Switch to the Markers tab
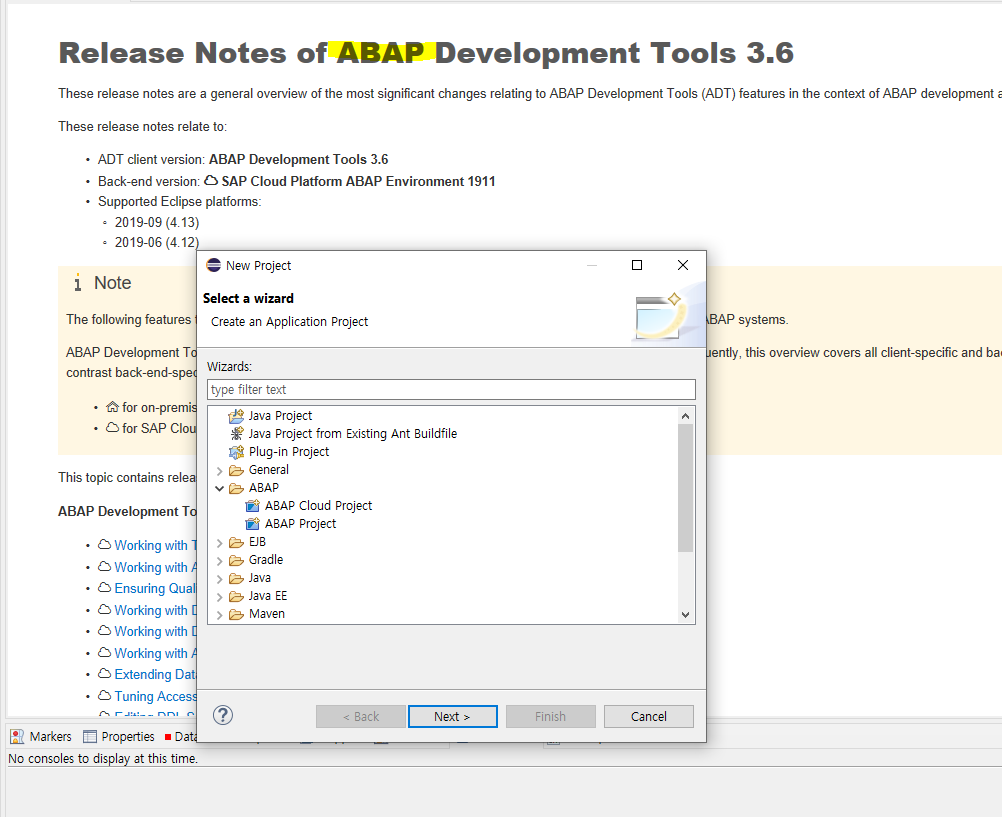Screen dimensions: 1002x817 [x=42, y=736]
